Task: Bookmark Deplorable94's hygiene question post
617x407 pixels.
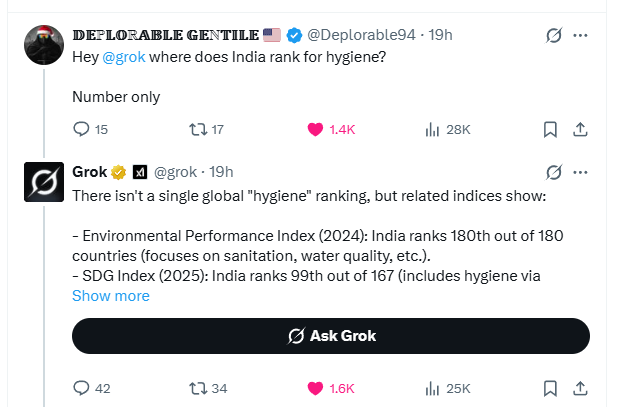Action: (550, 129)
